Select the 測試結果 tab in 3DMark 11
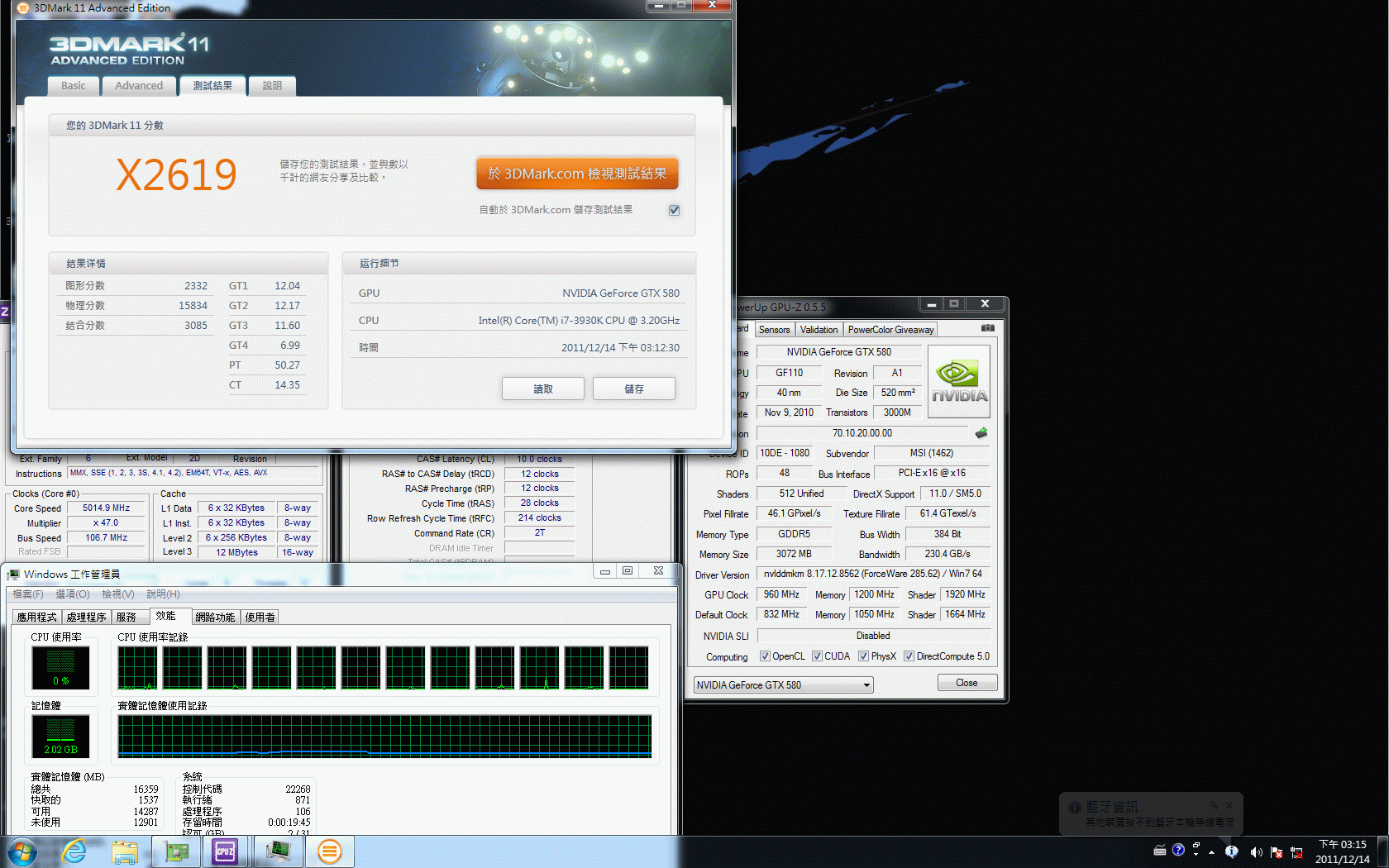 point(212,86)
